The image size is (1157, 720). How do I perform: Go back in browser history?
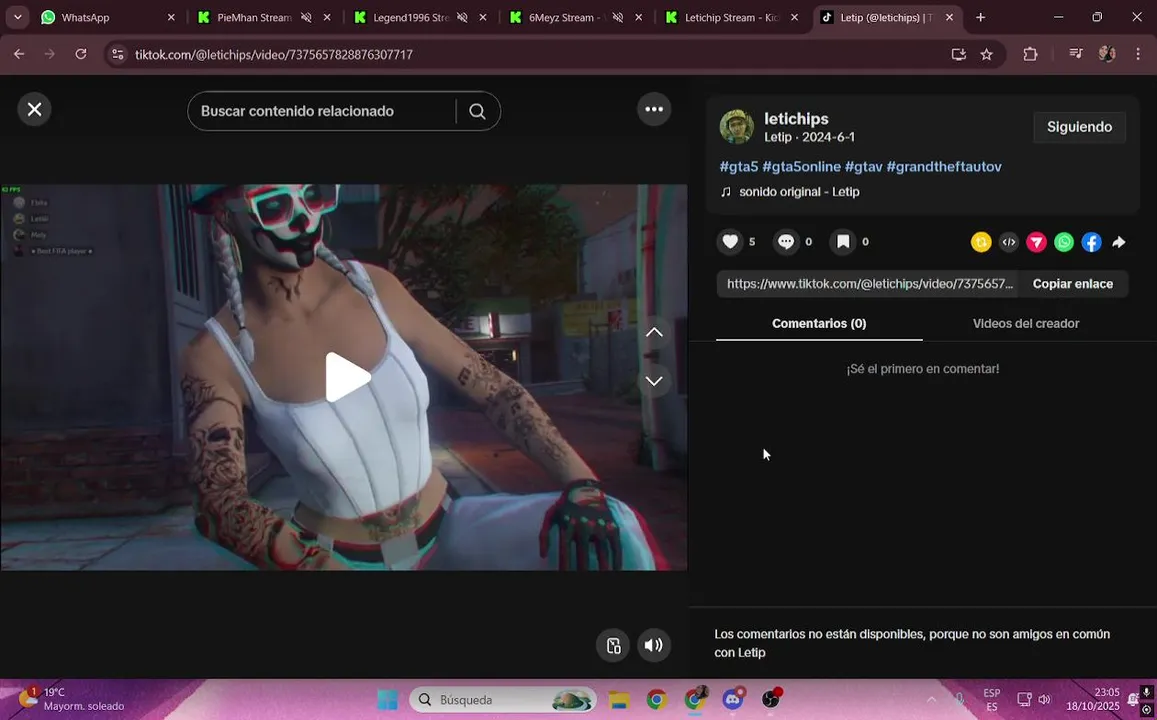pos(19,55)
